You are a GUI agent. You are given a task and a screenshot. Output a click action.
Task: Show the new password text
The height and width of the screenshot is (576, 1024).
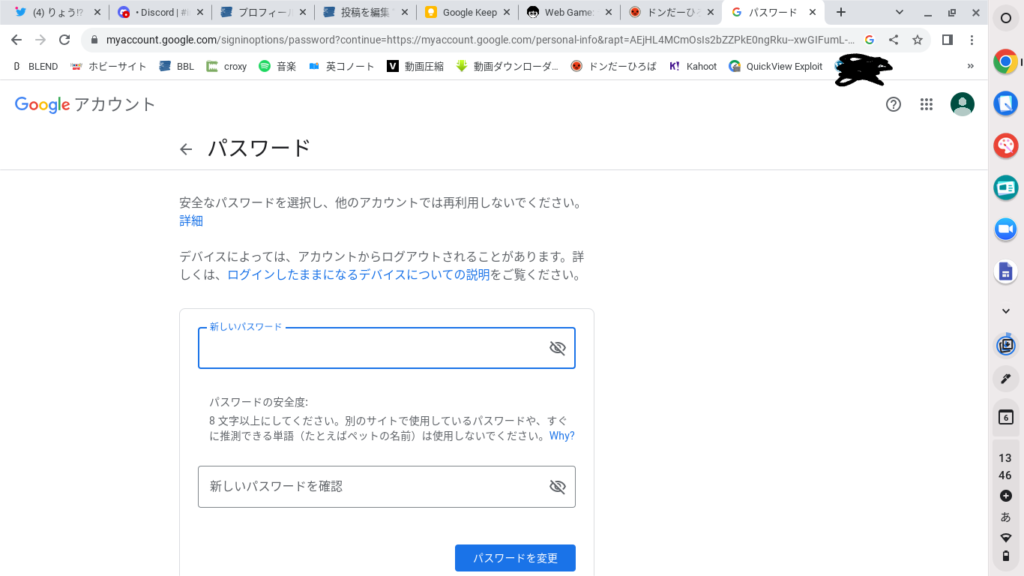coord(557,348)
